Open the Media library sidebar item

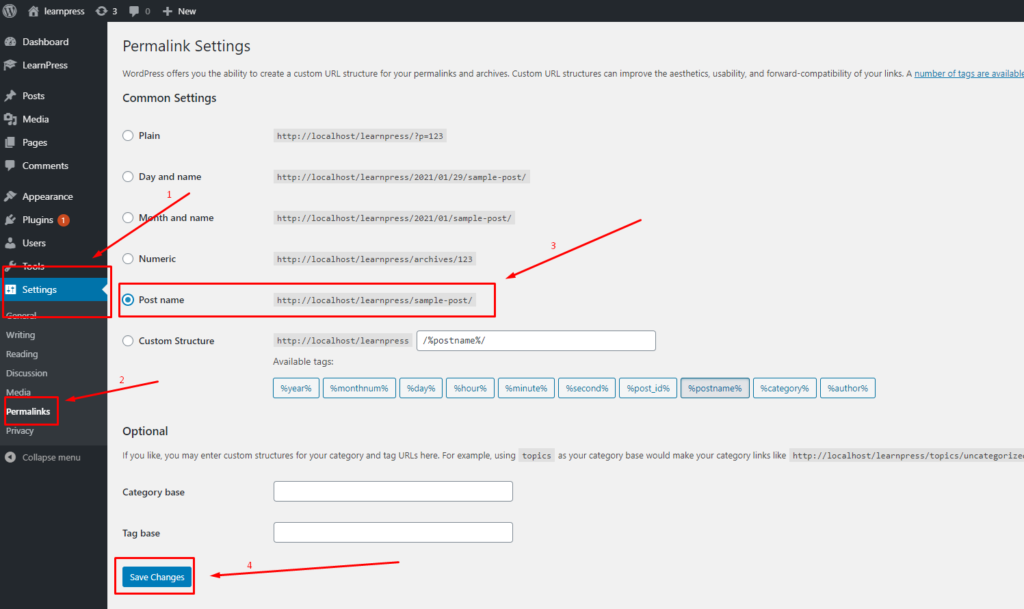pyautogui.click(x=35, y=119)
